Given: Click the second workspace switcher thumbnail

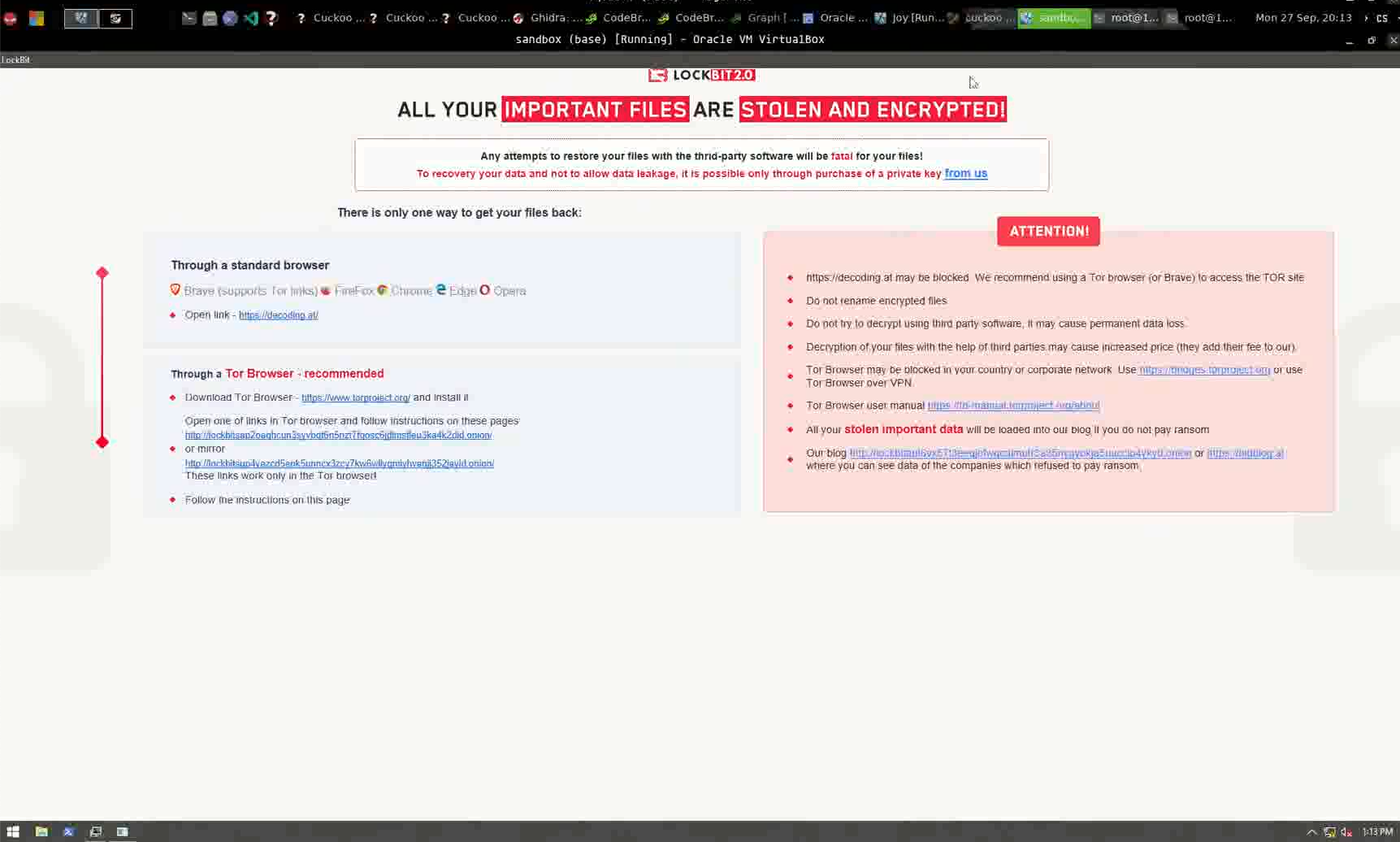Looking at the screenshot, I should (x=115, y=18).
